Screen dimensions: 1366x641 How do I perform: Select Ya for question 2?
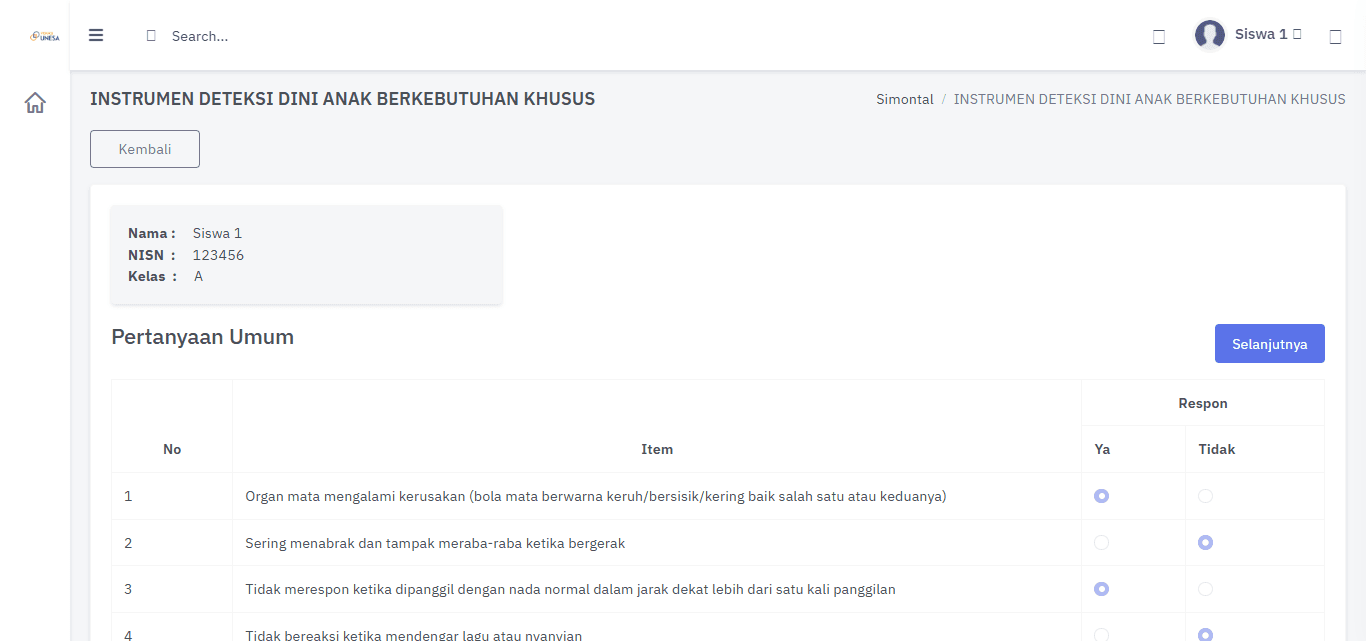[x=1101, y=543]
